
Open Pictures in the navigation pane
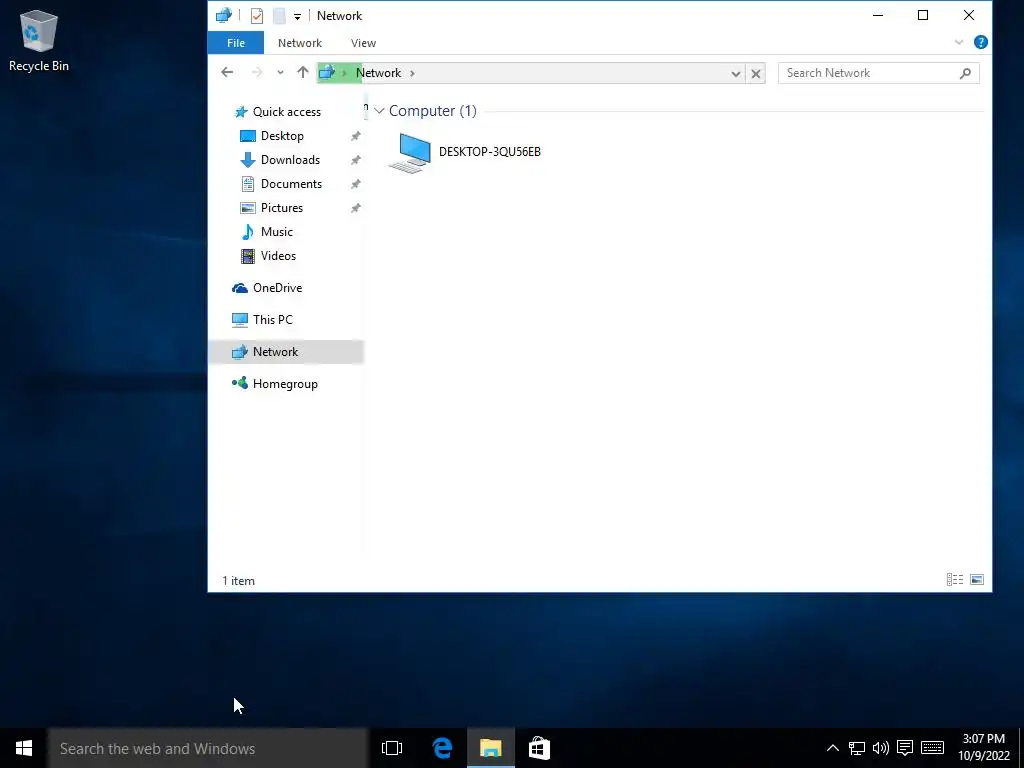point(281,208)
